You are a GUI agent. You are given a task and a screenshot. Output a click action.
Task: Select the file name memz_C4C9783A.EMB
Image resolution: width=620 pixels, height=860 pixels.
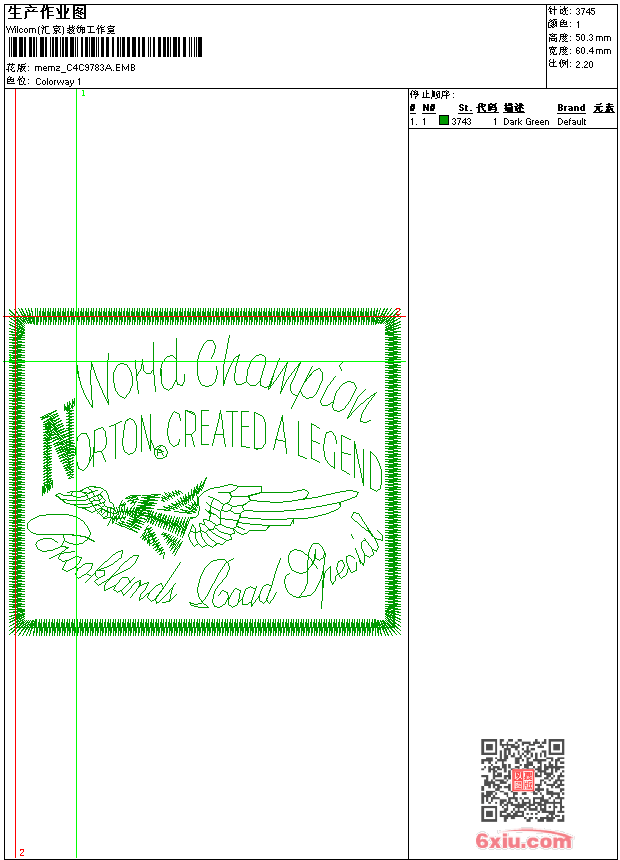(85, 68)
